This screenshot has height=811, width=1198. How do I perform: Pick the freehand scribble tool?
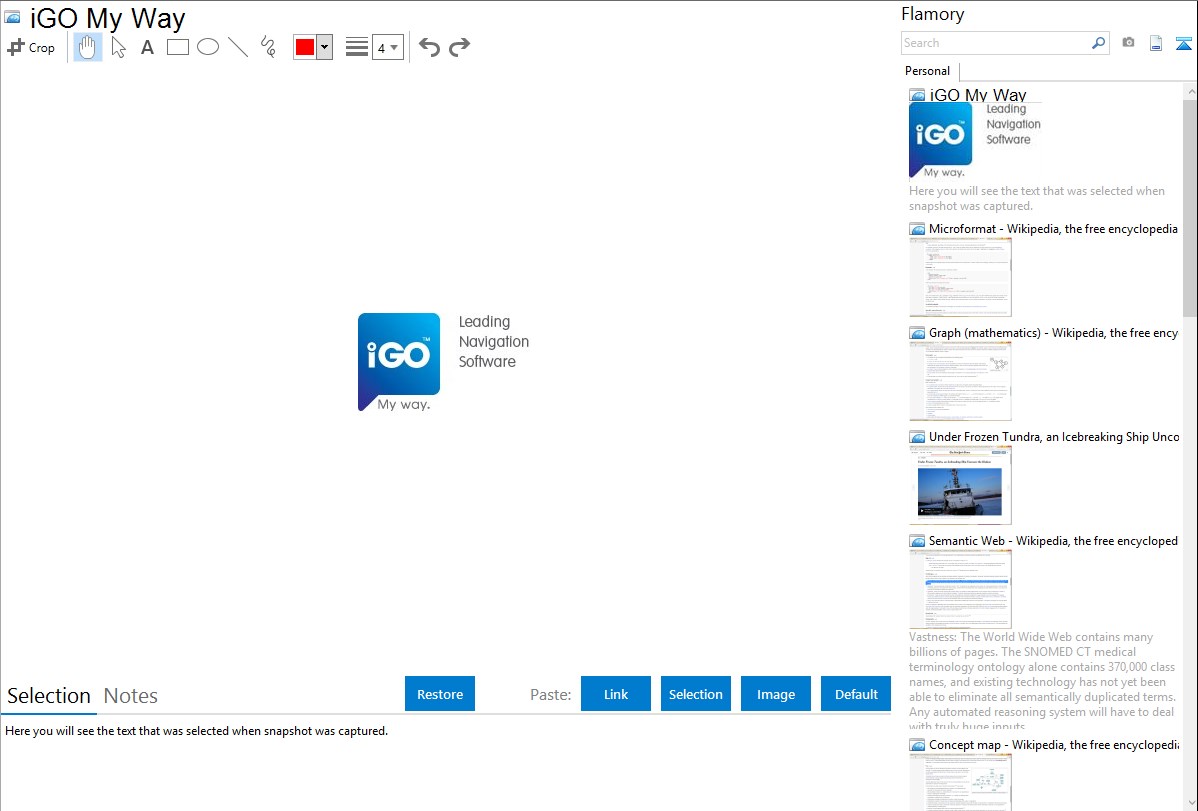(x=268, y=47)
